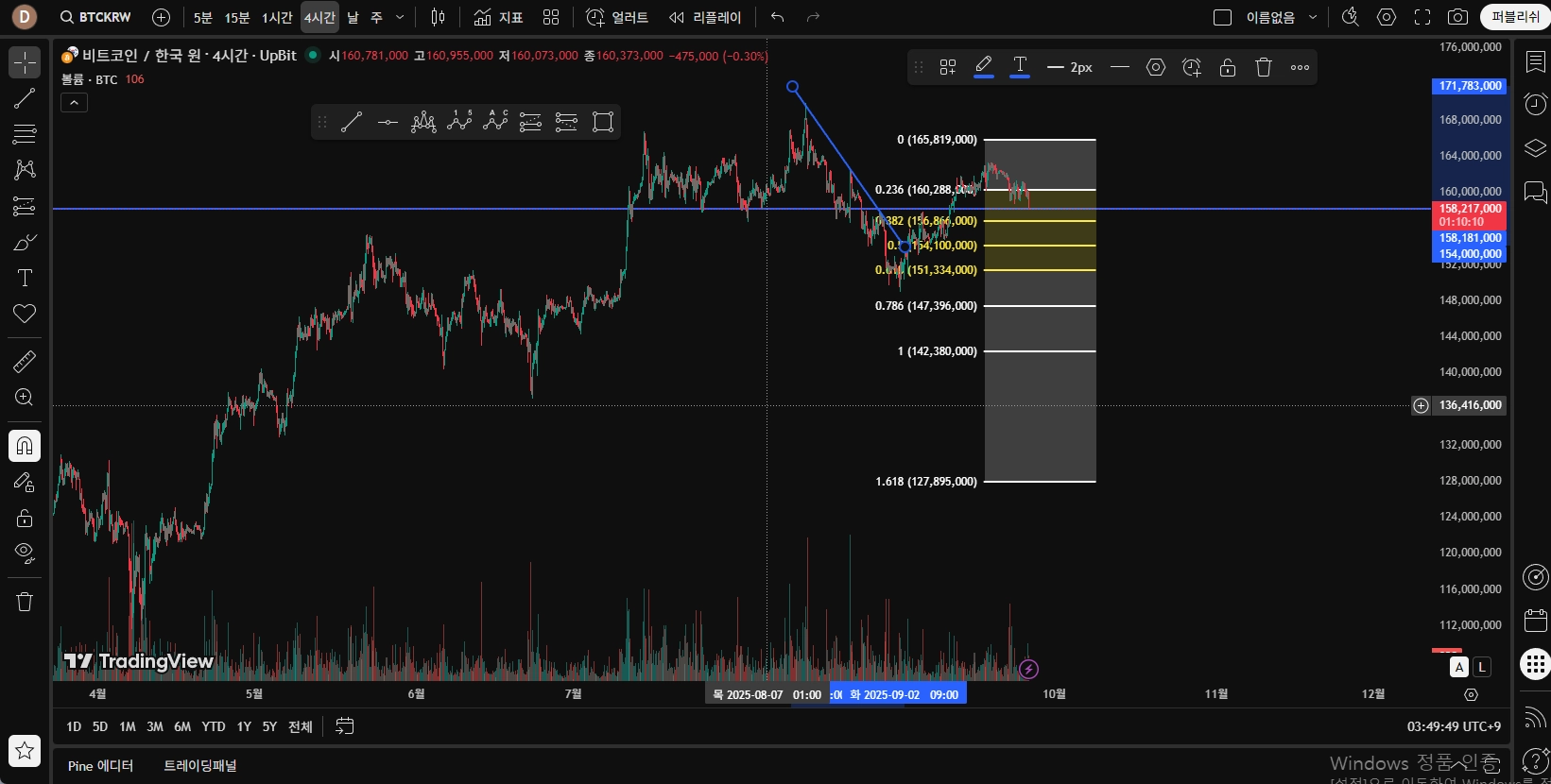Select the trend line tool in left sidebar

(x=25, y=98)
